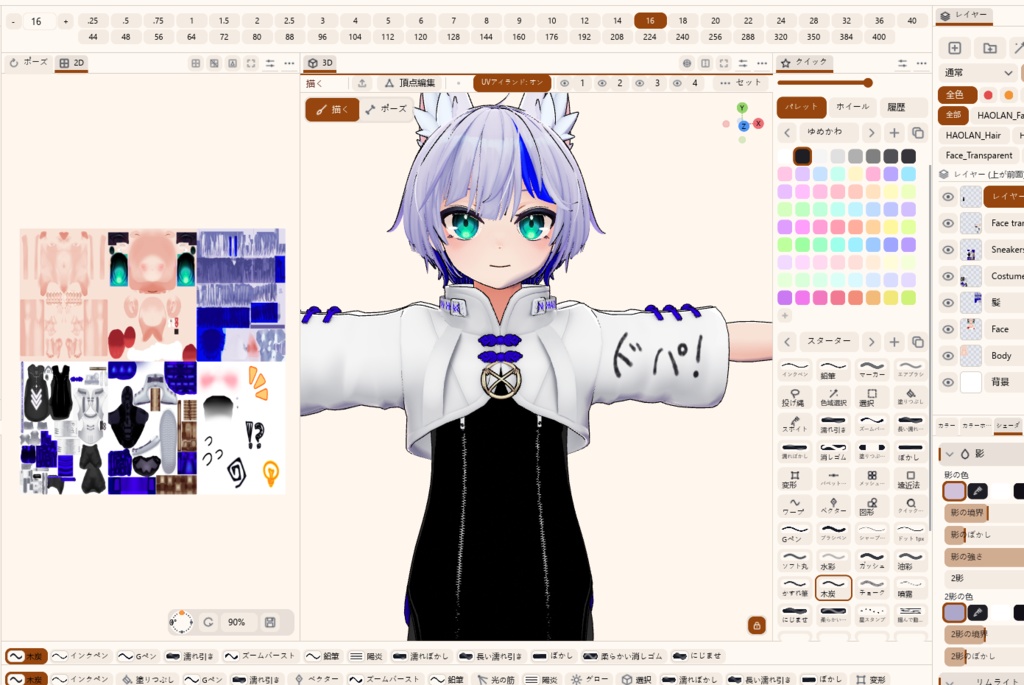Go to next palette after ゆめかわ
Viewport: 1024px width, 685px height.
[x=871, y=133]
